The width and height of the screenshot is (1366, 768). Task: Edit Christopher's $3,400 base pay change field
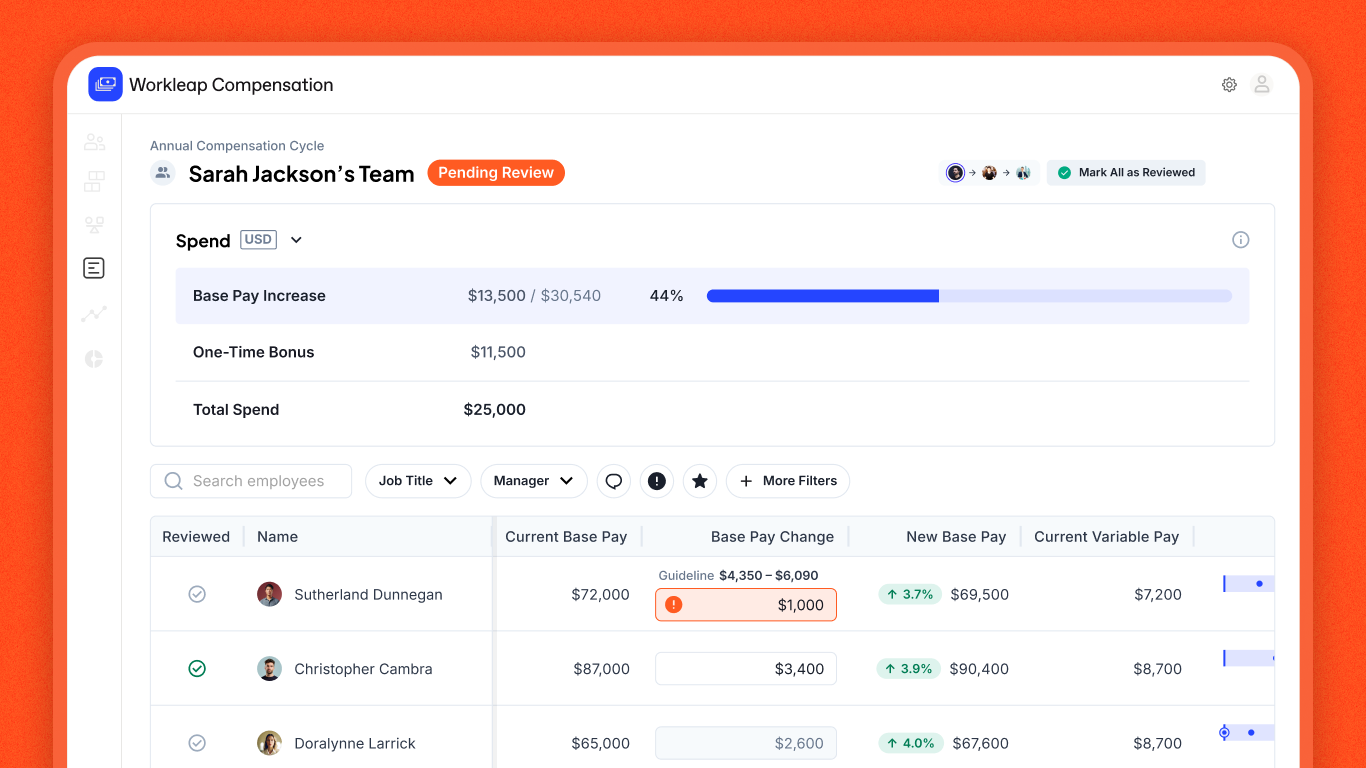746,669
